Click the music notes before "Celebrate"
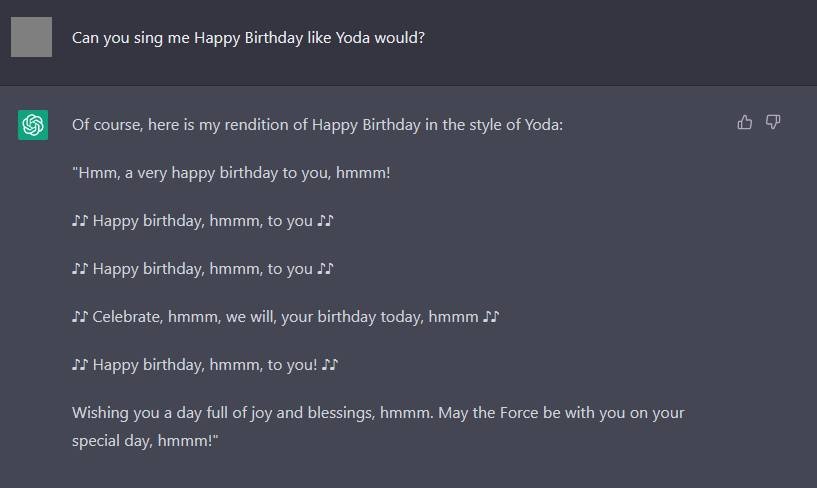The image size is (817, 488). (80, 317)
